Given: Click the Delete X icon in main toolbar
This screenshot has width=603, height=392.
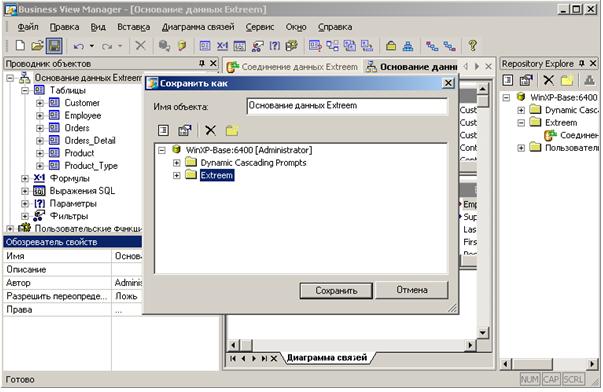Looking at the screenshot, I should [x=140, y=46].
